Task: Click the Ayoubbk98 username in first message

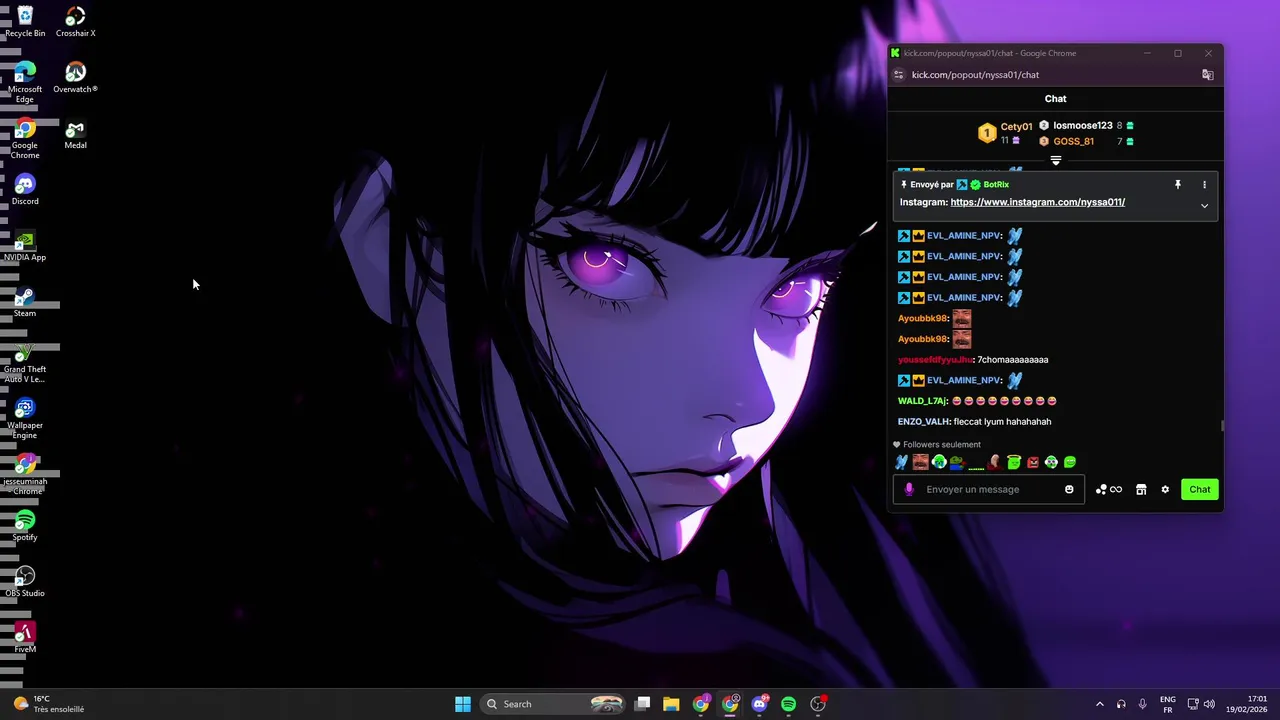Action: (x=922, y=318)
